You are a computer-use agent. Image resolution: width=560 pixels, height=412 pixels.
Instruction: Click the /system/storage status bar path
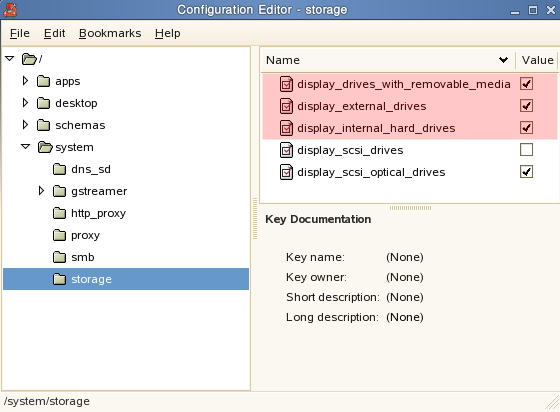click(47, 401)
